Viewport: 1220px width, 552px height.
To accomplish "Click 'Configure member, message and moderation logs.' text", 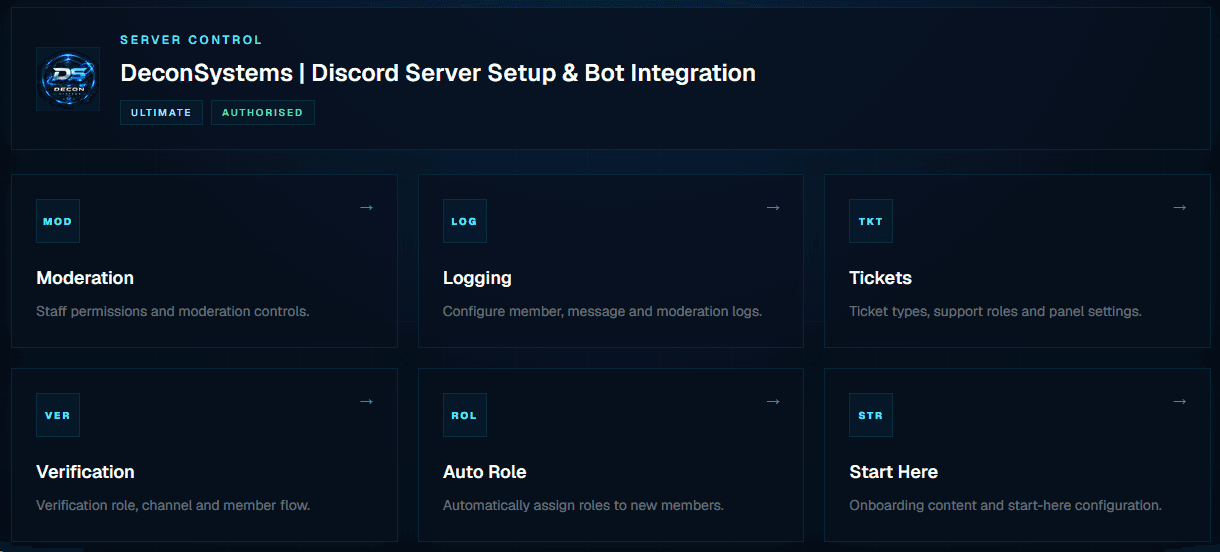I will pos(603,311).
